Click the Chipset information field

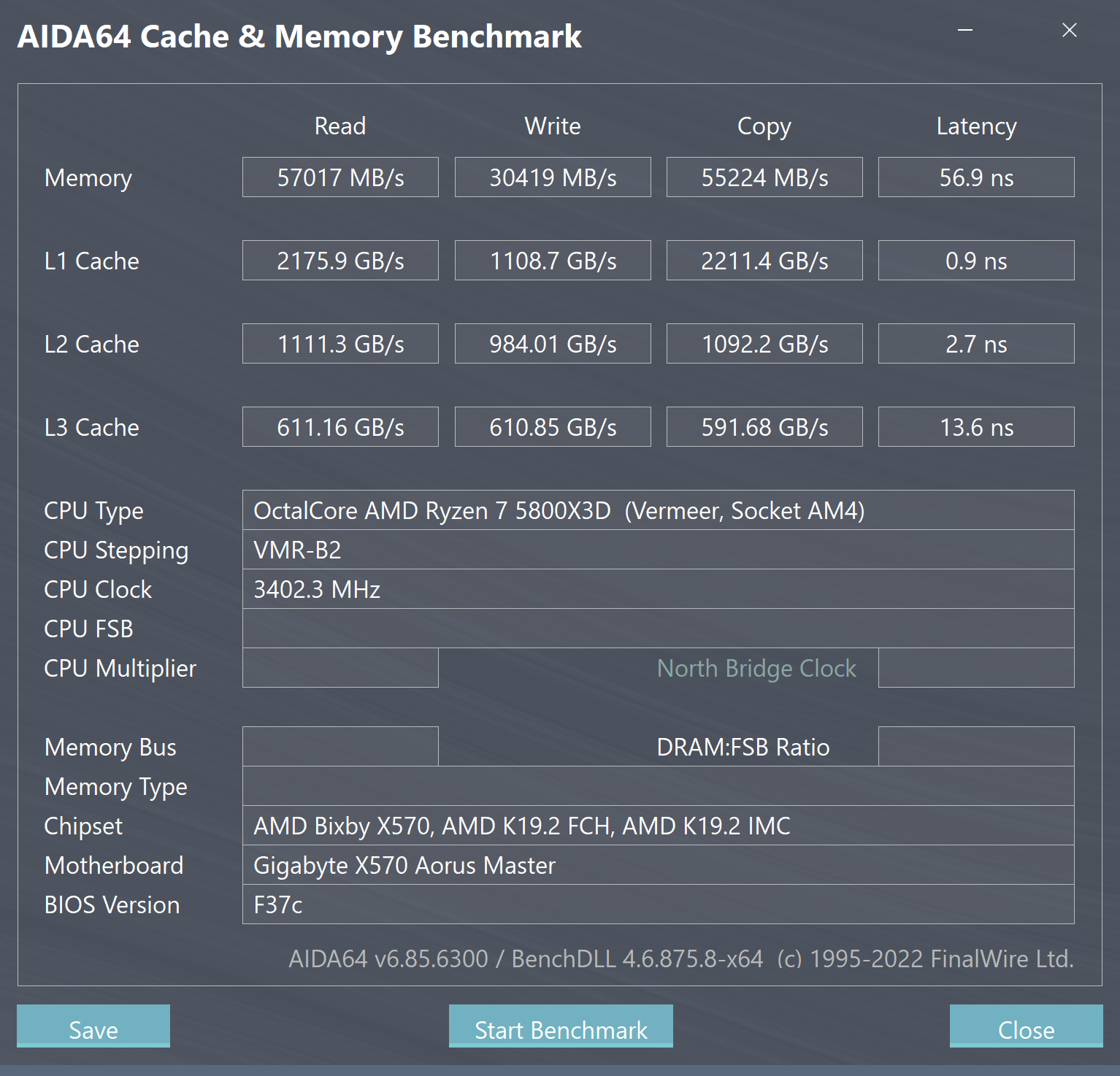[x=658, y=826]
